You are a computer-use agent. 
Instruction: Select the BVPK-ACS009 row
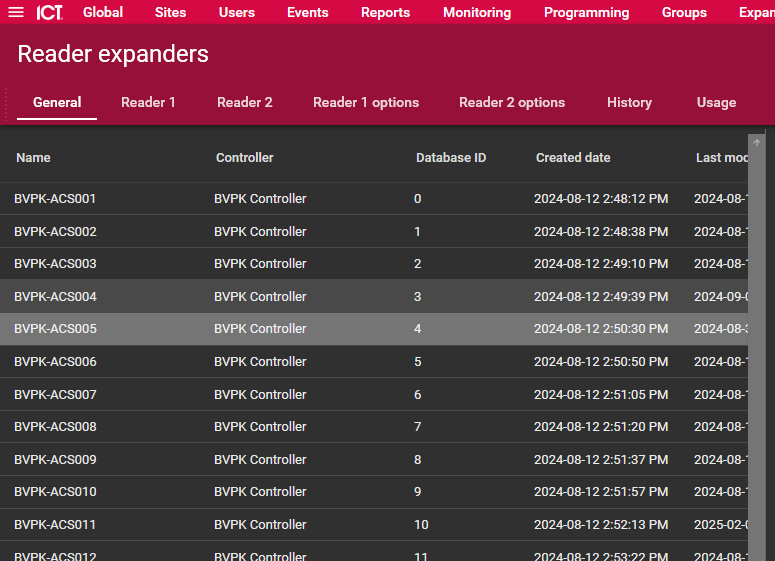click(x=374, y=460)
